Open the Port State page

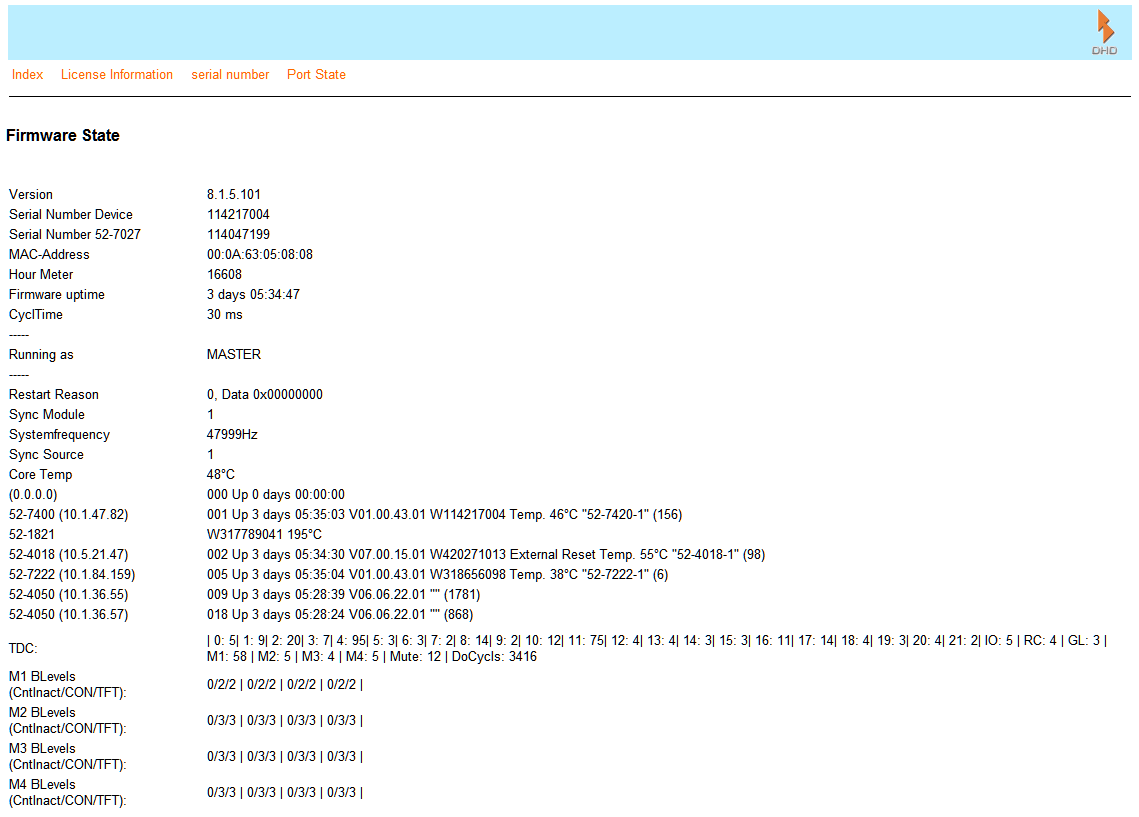(x=316, y=74)
